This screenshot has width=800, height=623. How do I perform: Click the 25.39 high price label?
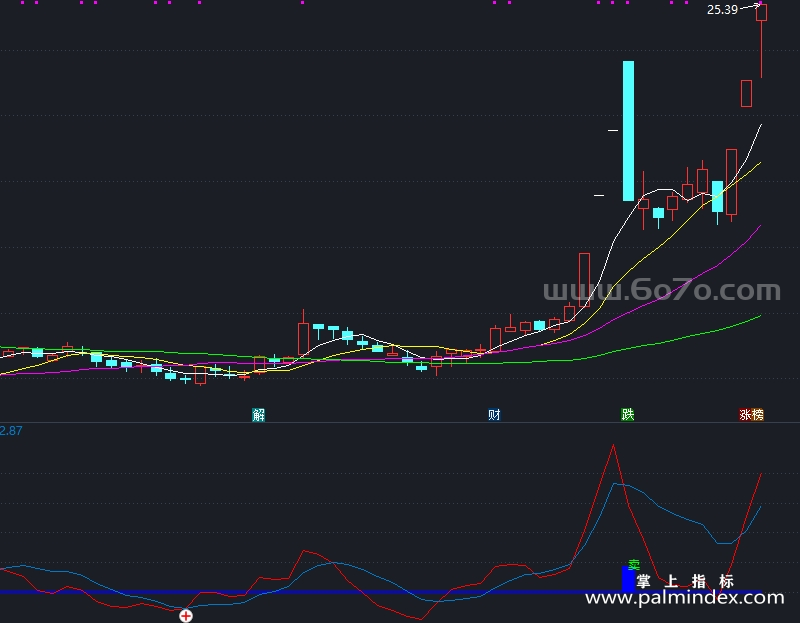tap(722, 10)
